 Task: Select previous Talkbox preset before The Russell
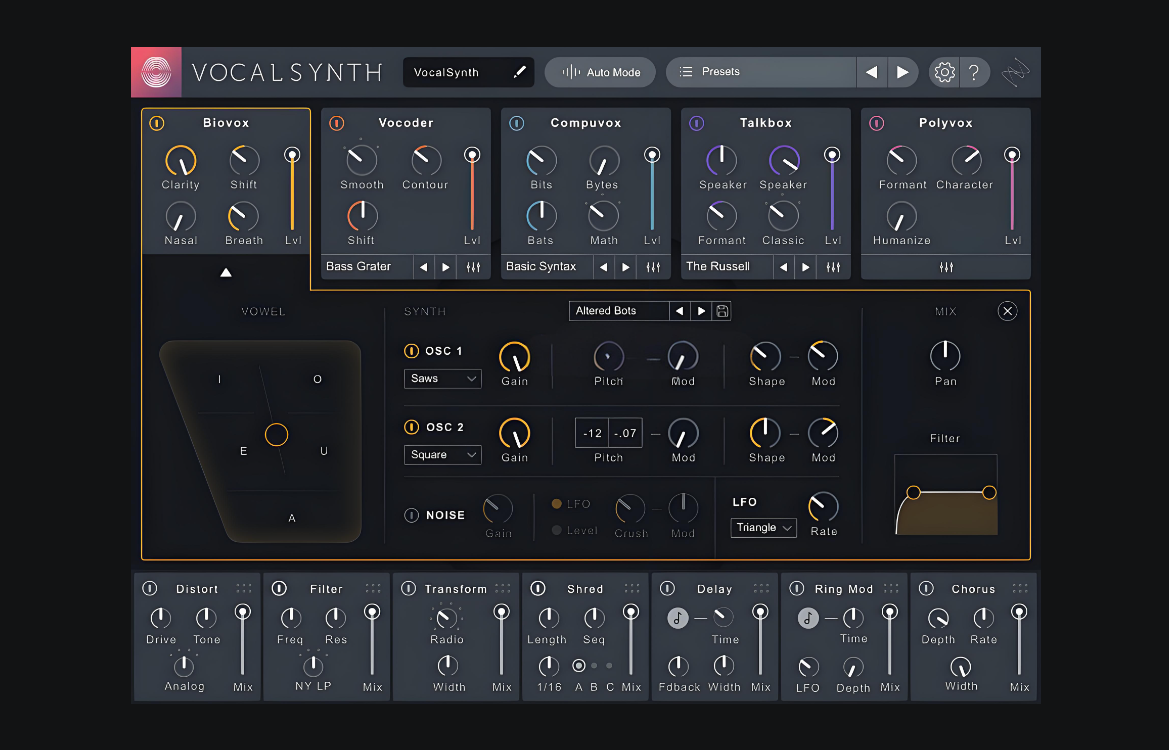pos(784,267)
